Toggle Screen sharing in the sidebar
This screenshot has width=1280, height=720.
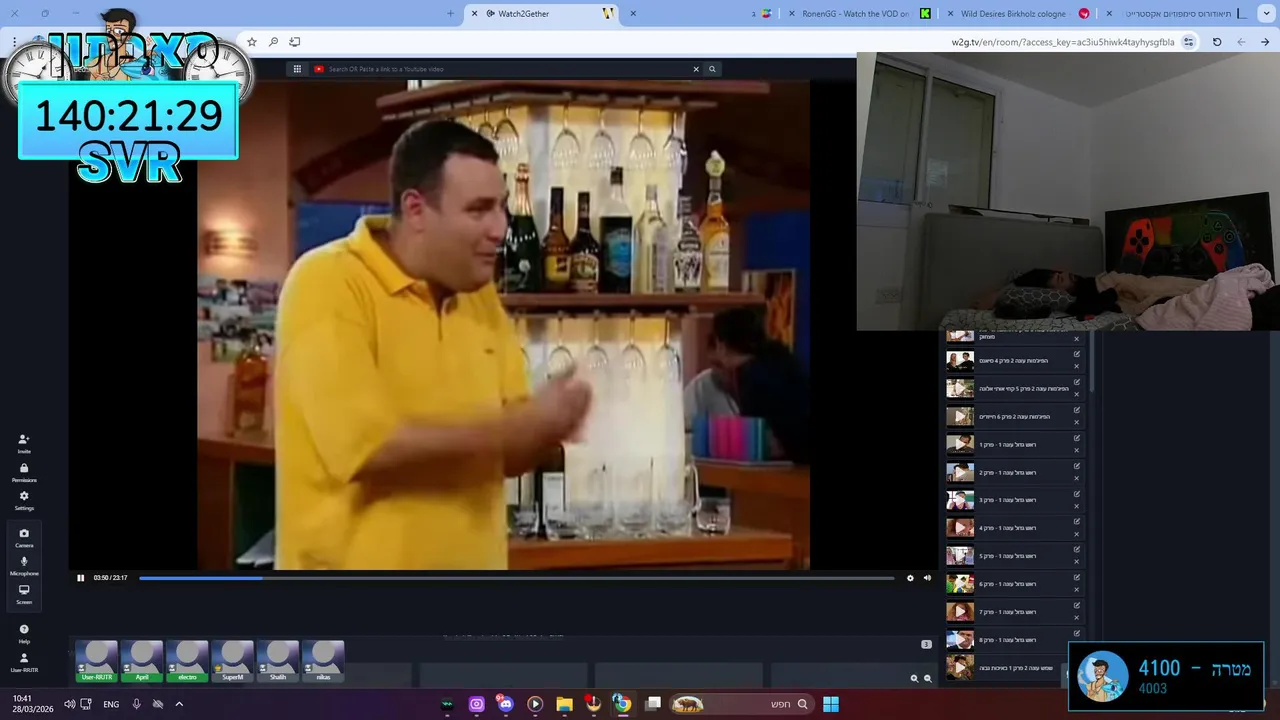coord(24,594)
